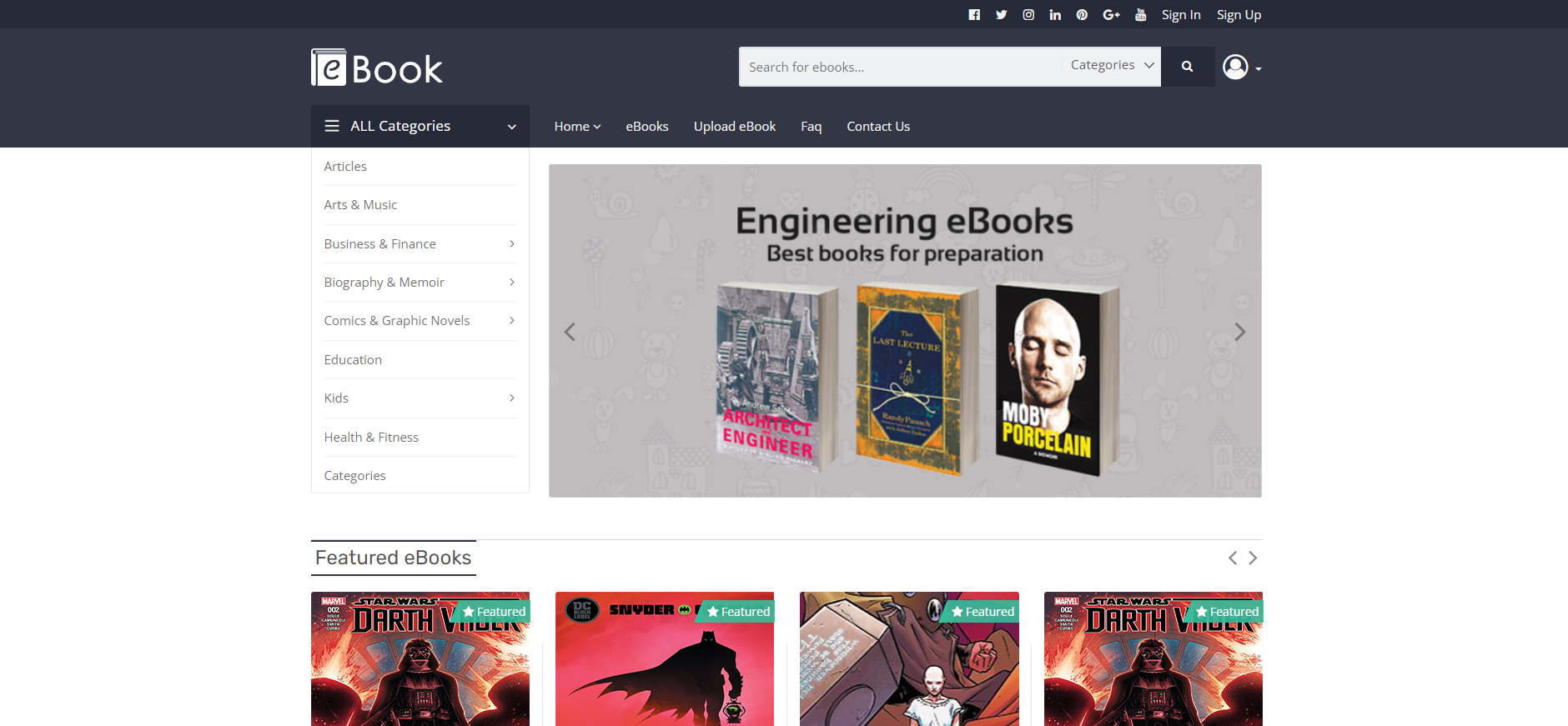Show previous Featured eBooks
This screenshot has height=726, width=1568.
[1233, 558]
